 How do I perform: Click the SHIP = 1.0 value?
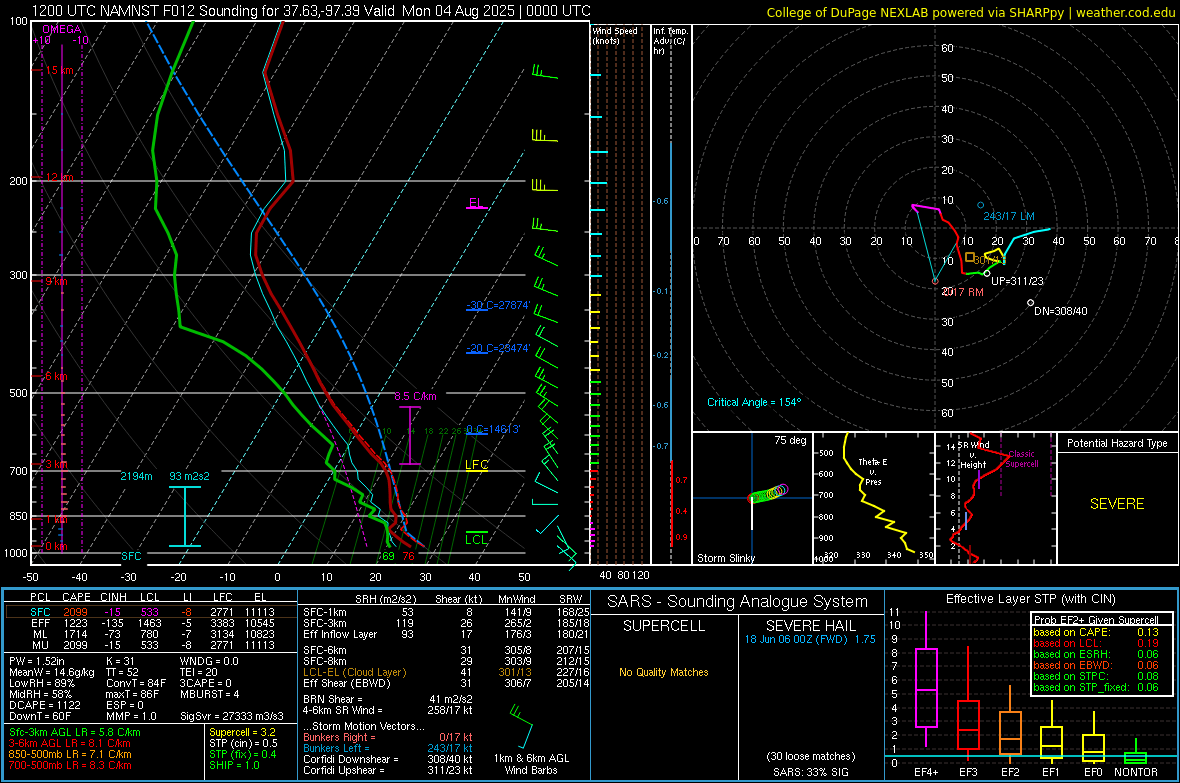pyautogui.click(x=234, y=765)
